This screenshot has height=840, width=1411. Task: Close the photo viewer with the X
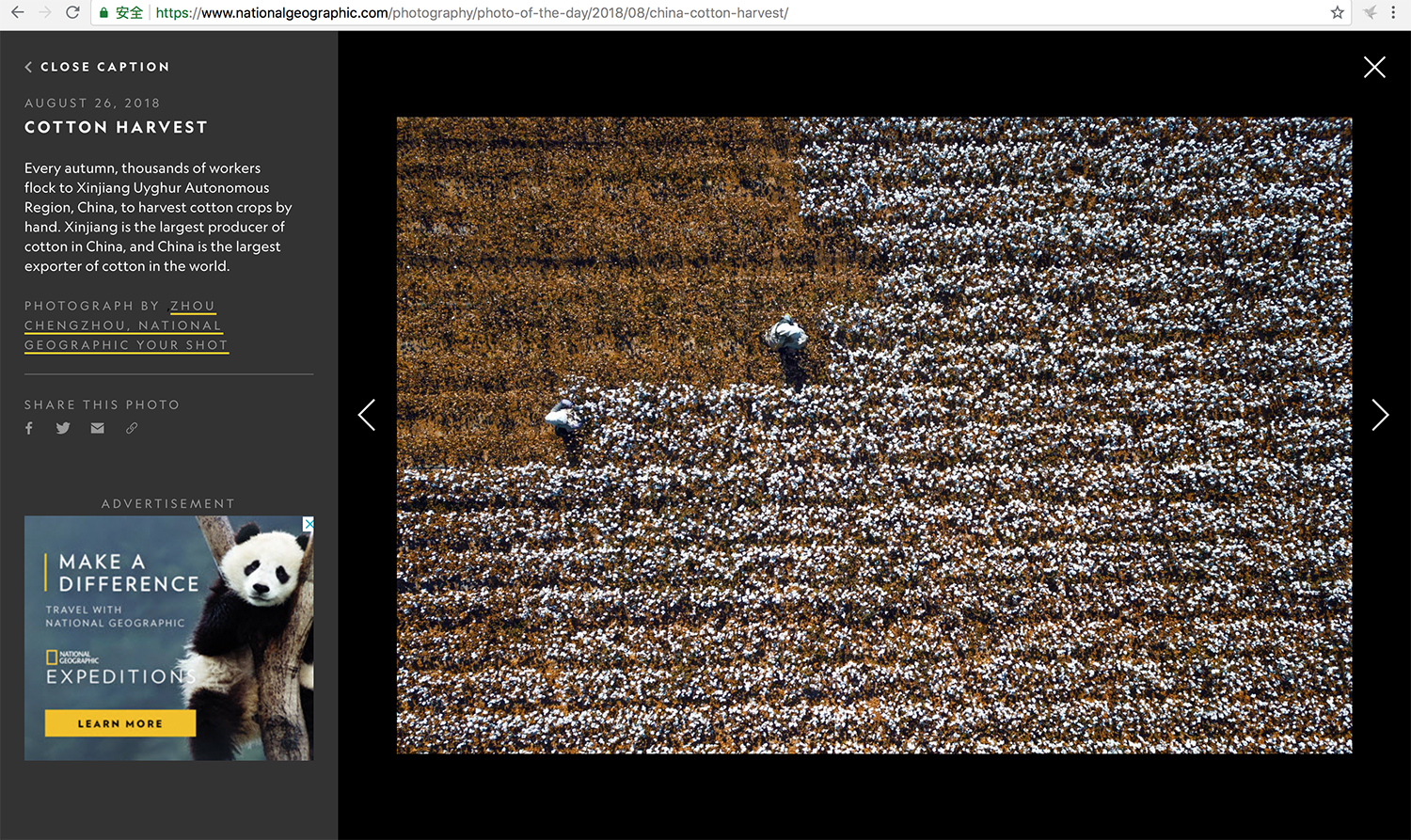pos(1374,67)
